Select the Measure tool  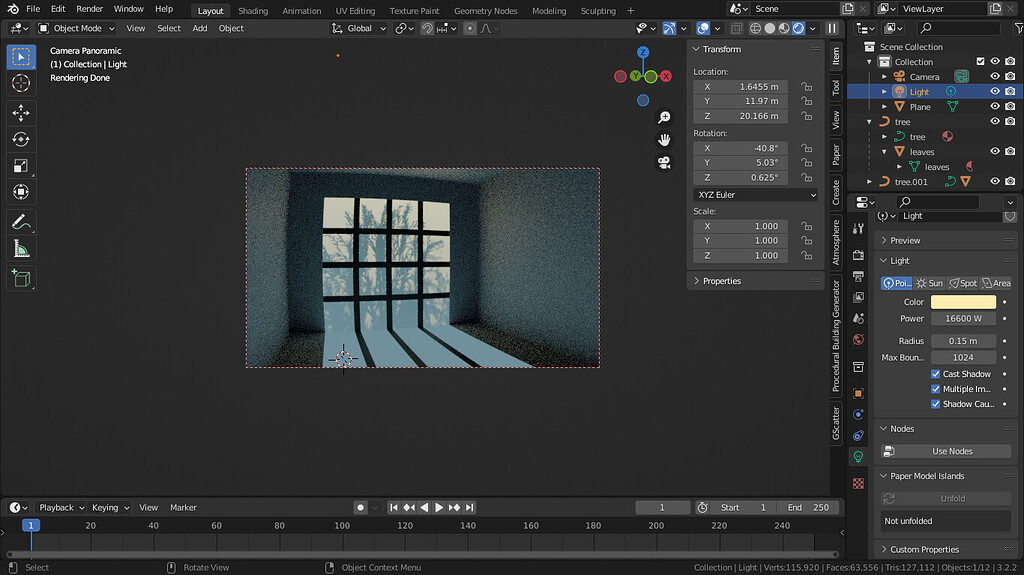click(21, 248)
